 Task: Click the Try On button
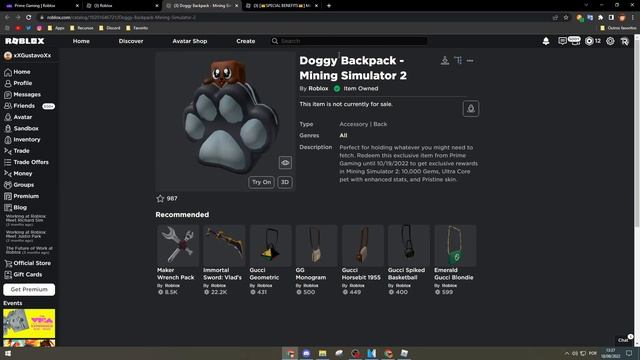[x=261, y=182]
